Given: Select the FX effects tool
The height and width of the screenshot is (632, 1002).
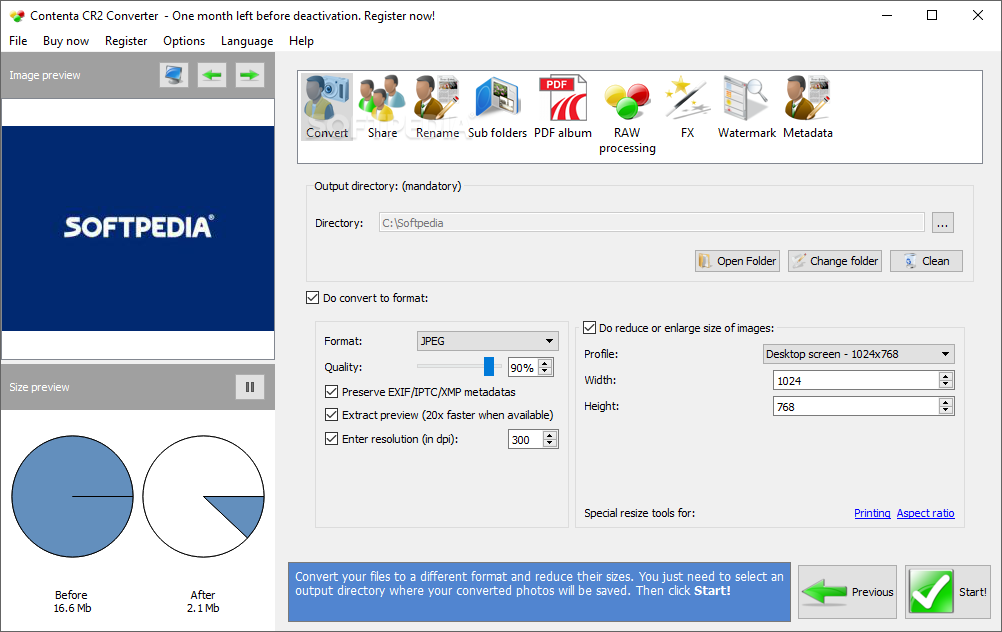Looking at the screenshot, I should pos(687,107).
